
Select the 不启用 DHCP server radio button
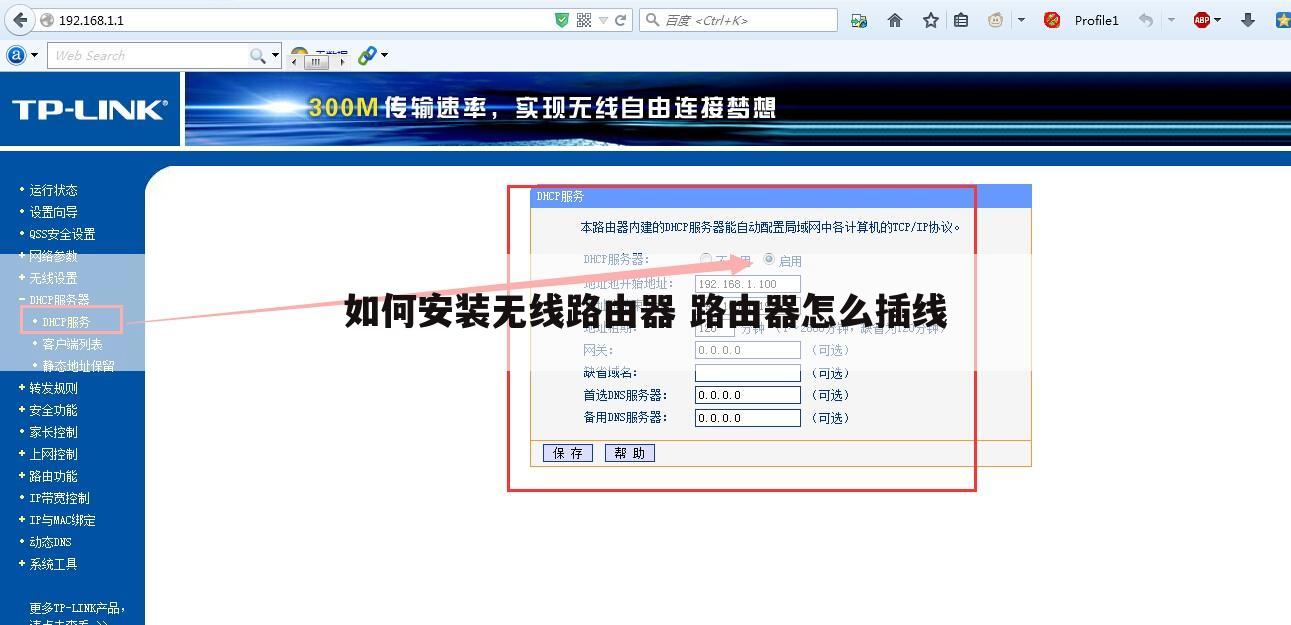point(706,259)
